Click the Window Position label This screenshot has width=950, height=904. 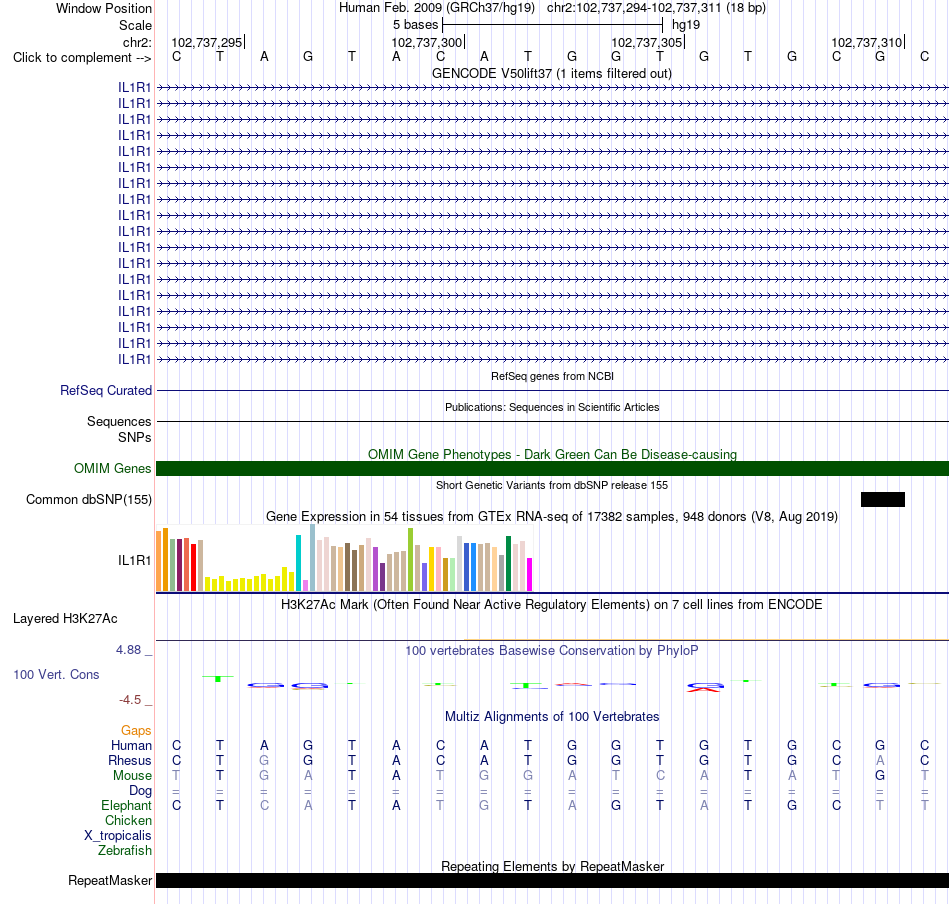point(104,8)
